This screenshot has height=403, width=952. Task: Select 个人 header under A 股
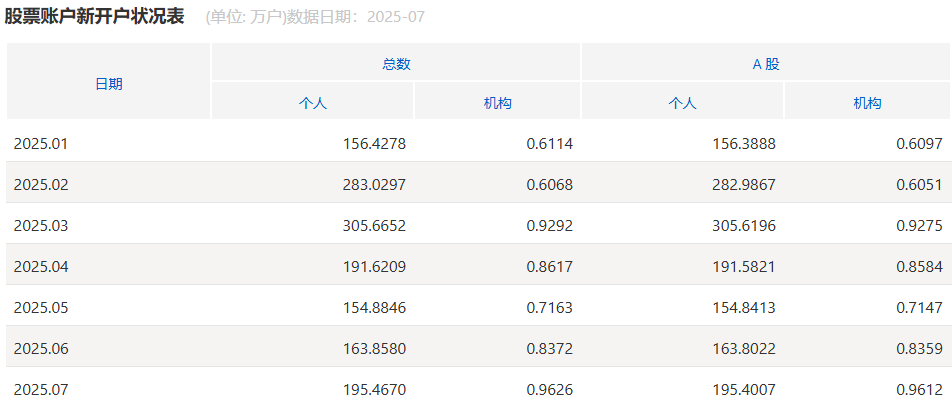click(x=682, y=103)
